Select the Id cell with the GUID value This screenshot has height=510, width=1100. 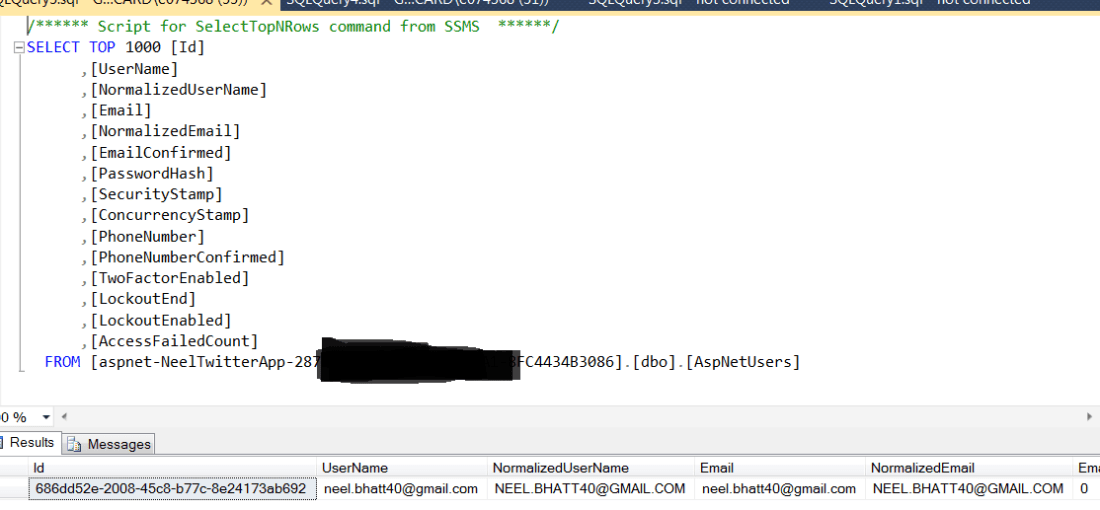170,489
